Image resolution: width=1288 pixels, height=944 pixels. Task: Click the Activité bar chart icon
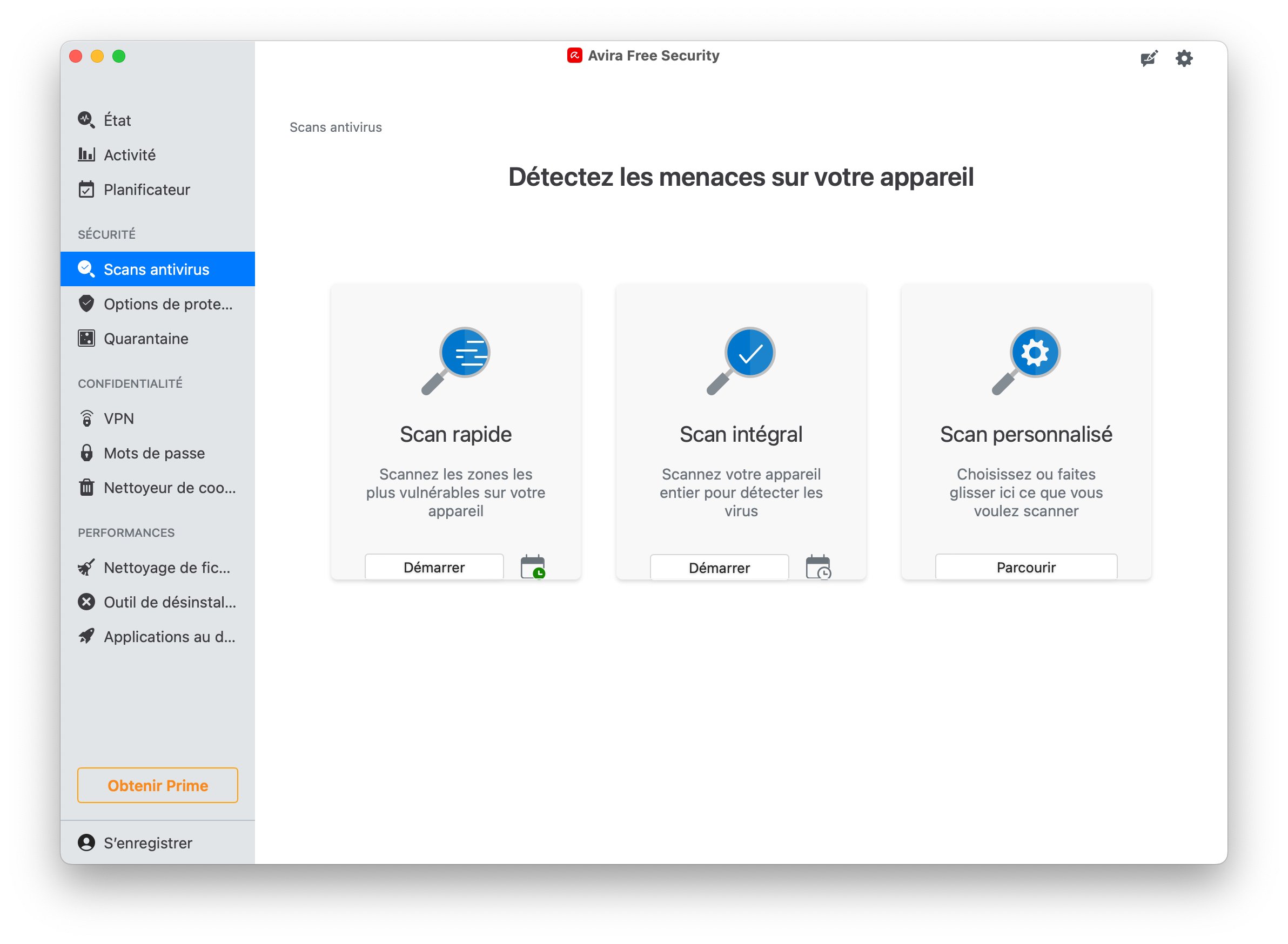[86, 154]
